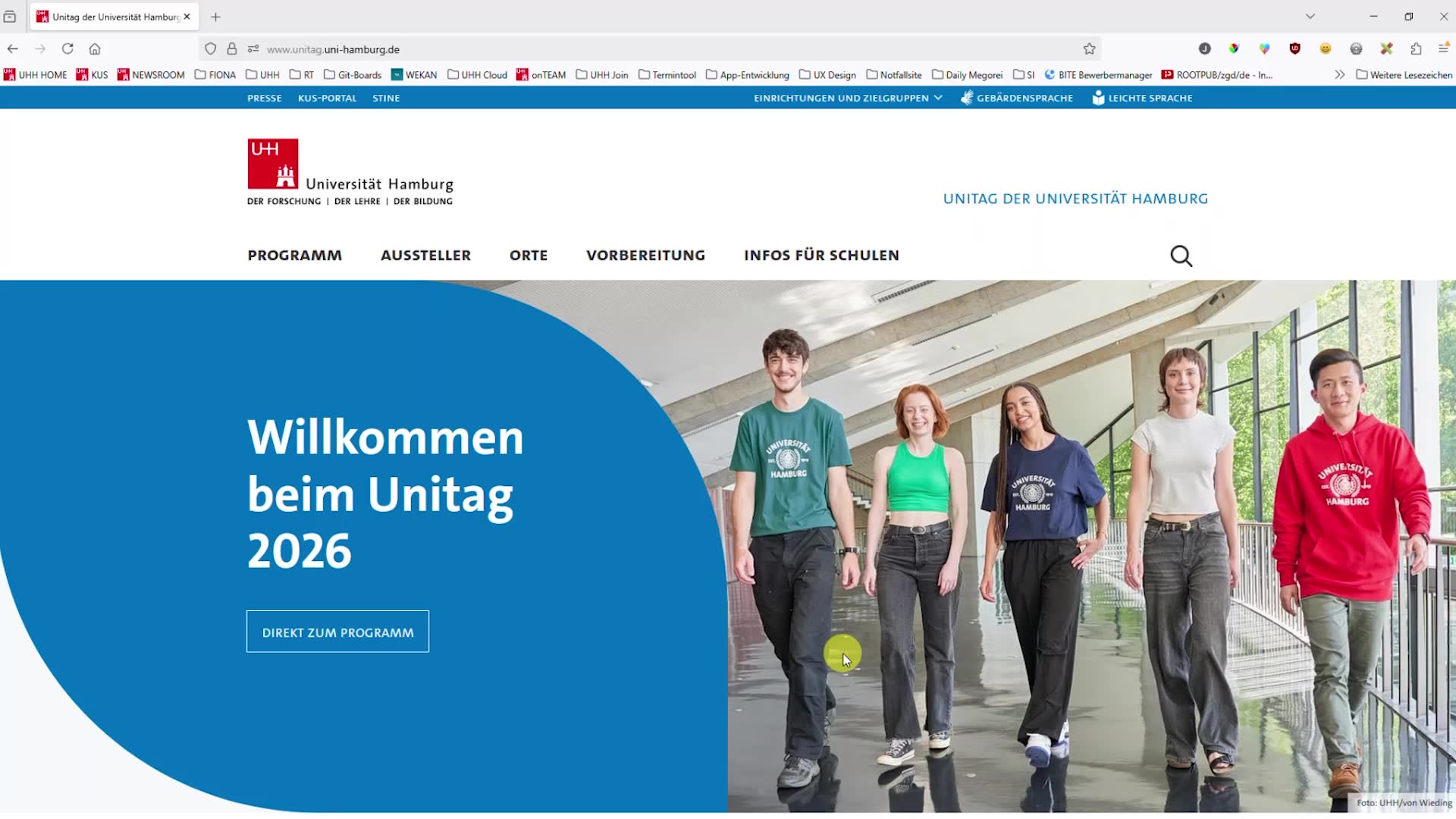Open the search magnifier on the Unitag page

pos(1181,256)
